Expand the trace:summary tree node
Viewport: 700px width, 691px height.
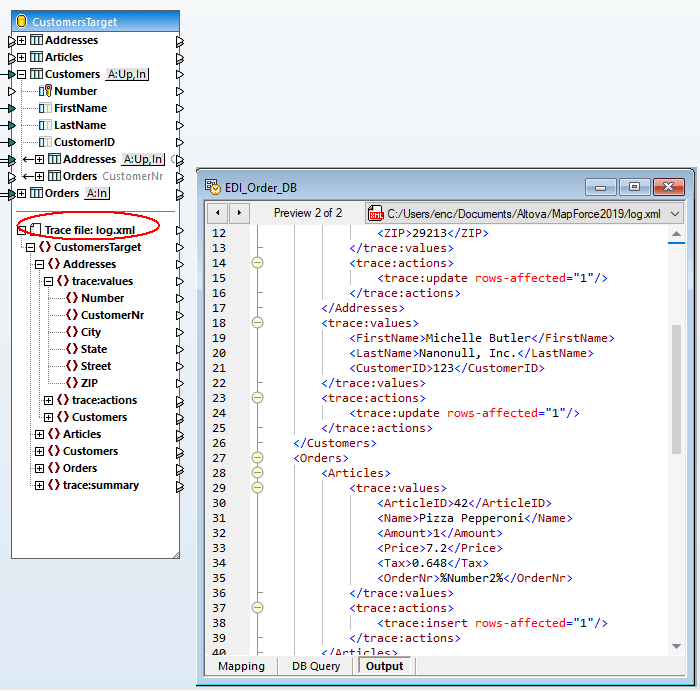39,485
